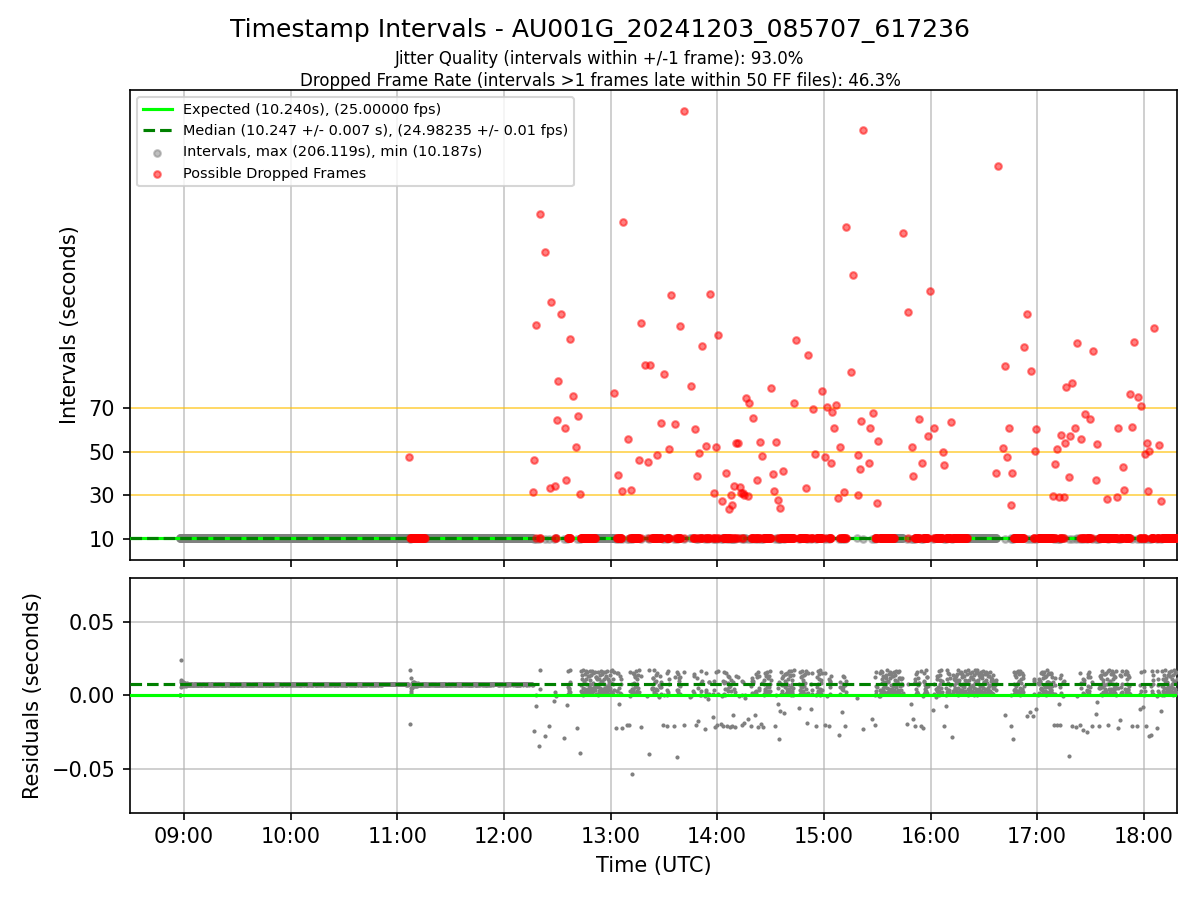Click the 10:00 time tick label

(291, 835)
